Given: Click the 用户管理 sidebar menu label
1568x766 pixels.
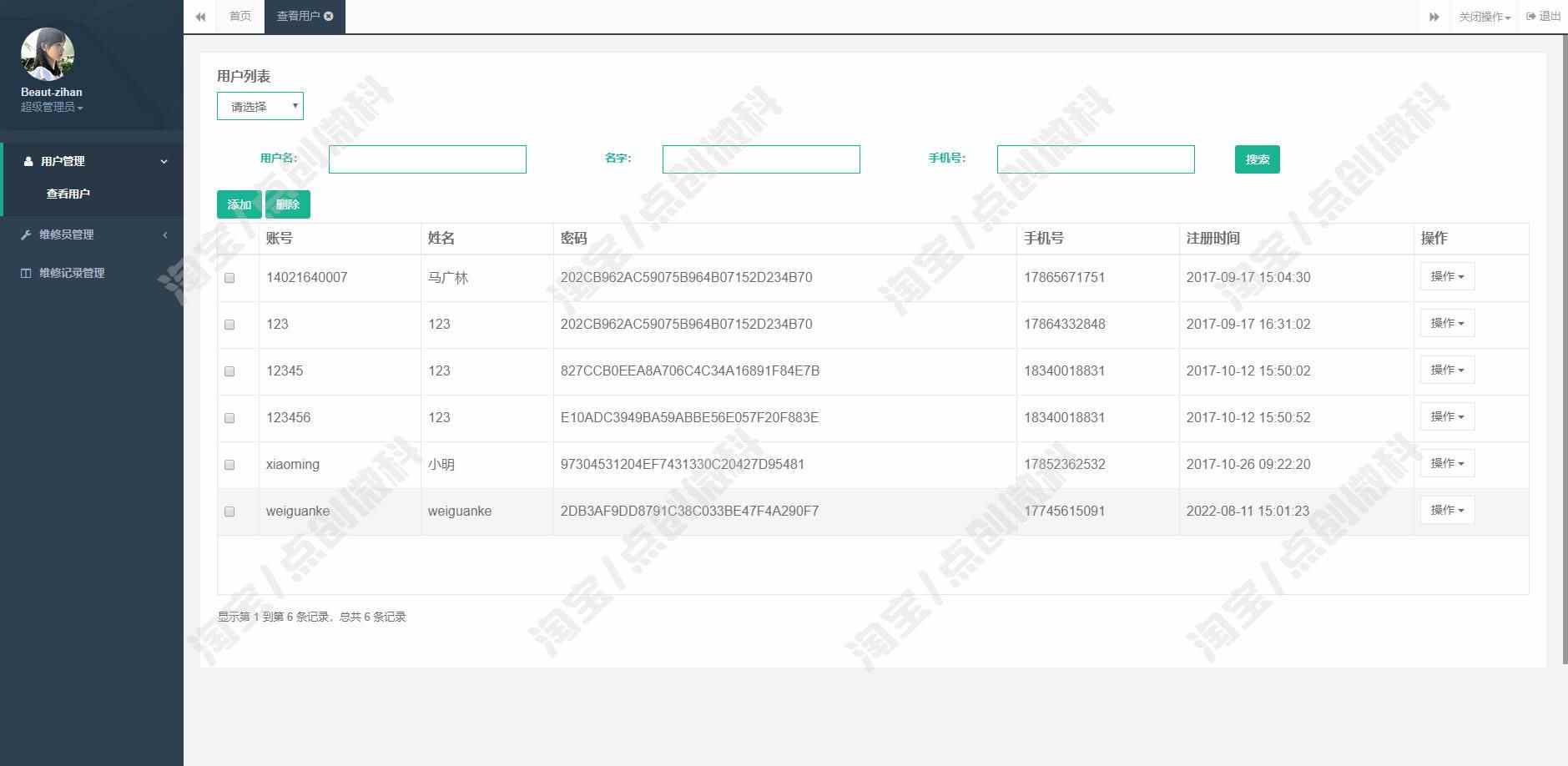Looking at the screenshot, I should tap(63, 161).
